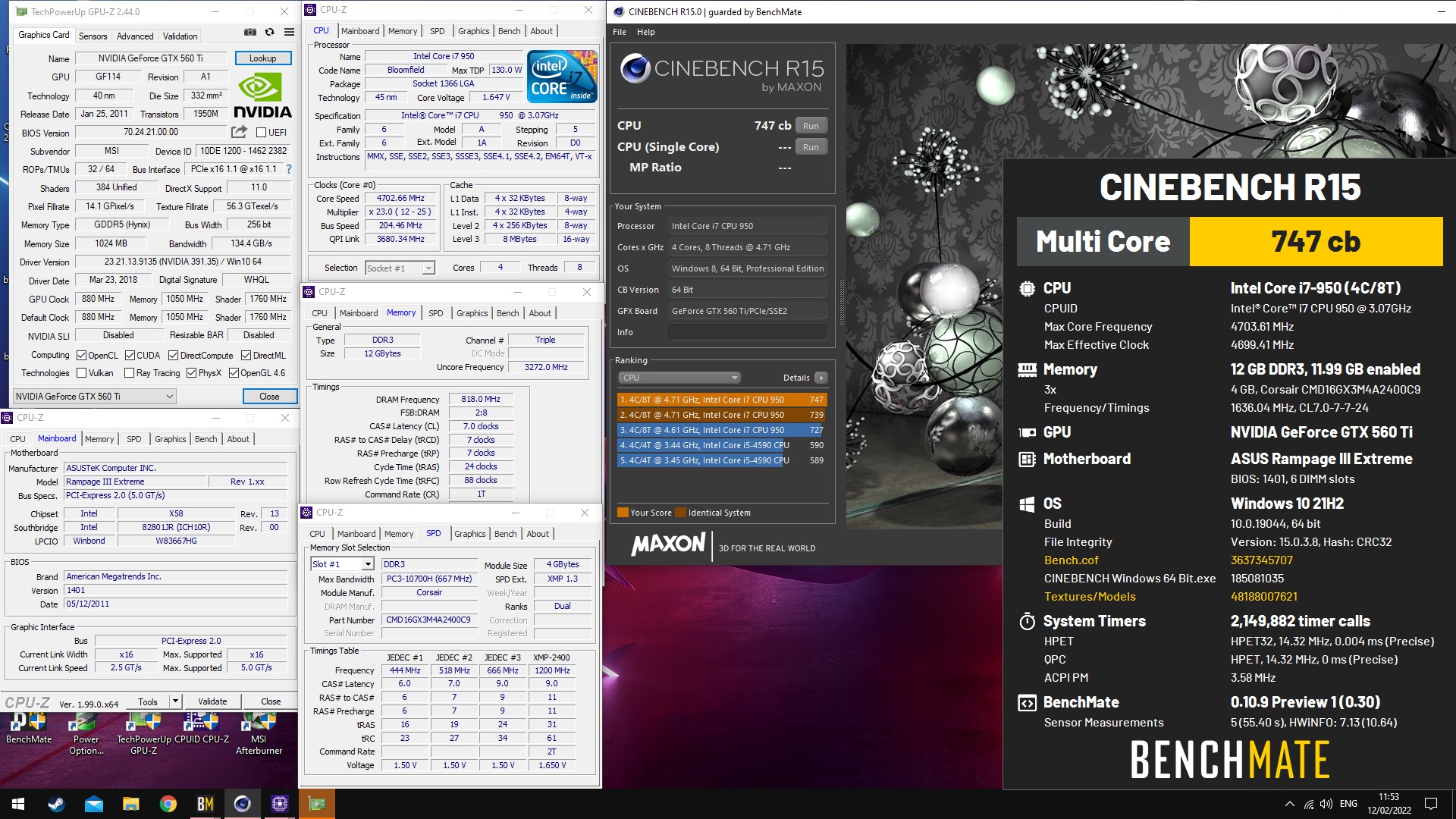
Task: Click the ENG language indicator
Action: click(1348, 804)
